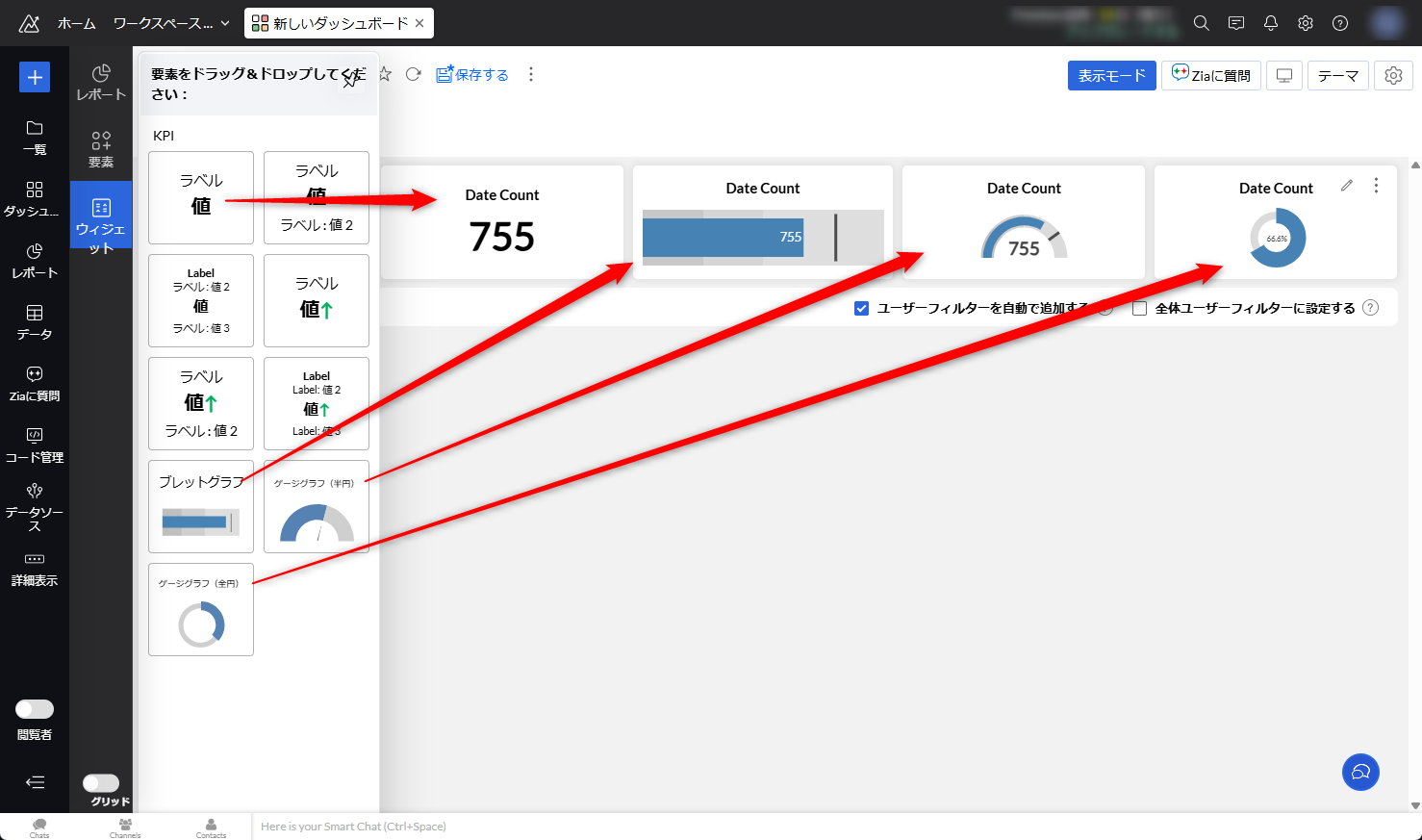Click the notifications bell icon

pos(1271,23)
